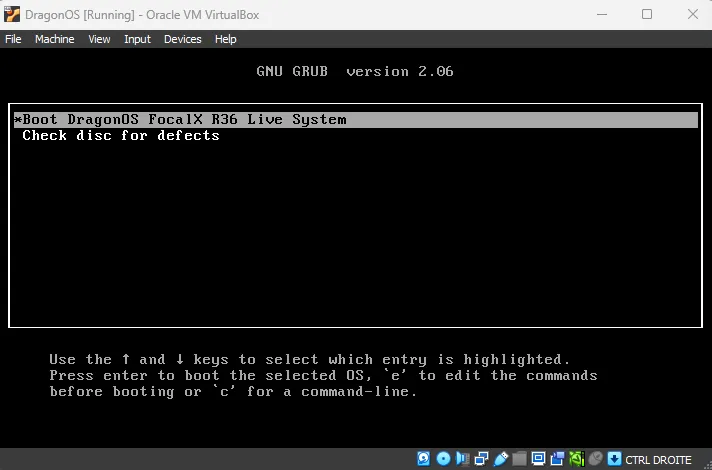
Task: Maximize the VirtualBox window
Action: coord(647,15)
